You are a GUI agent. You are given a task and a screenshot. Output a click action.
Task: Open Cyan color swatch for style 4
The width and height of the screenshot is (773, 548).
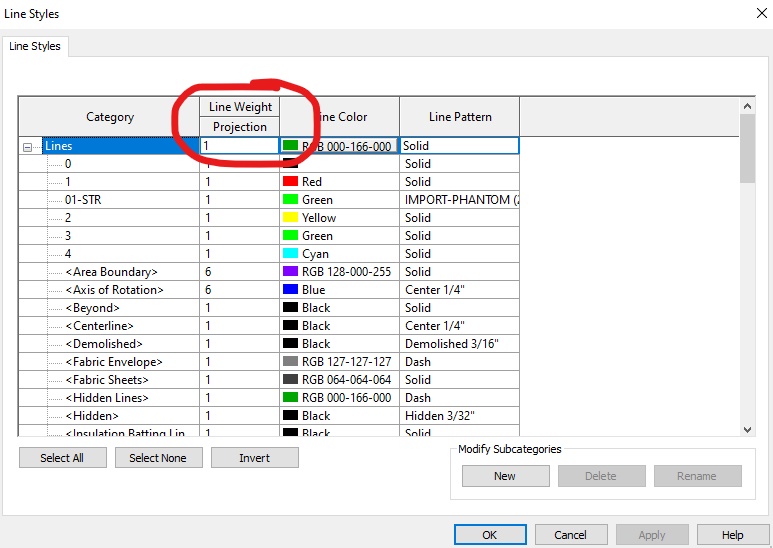[290, 253]
